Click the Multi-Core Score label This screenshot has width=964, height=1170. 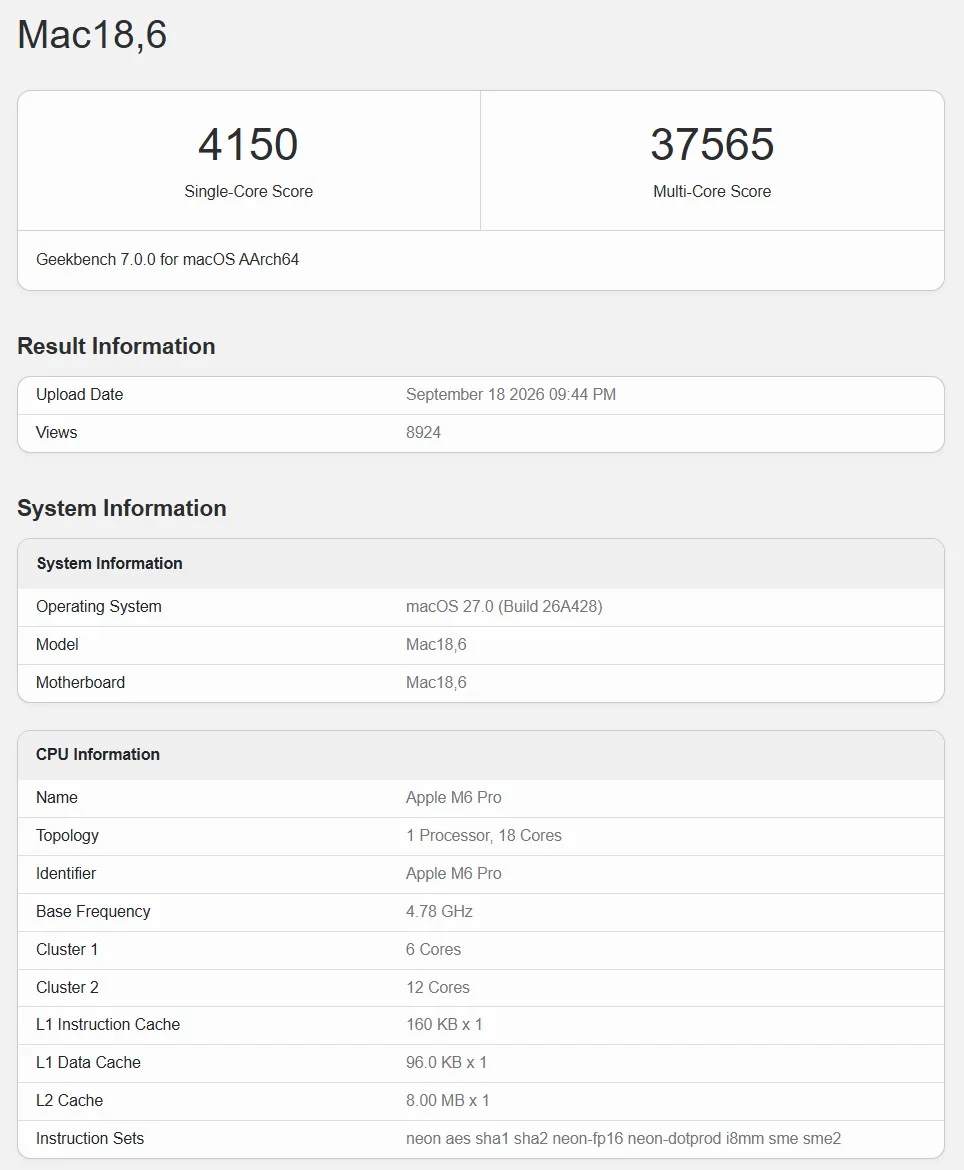click(x=712, y=192)
